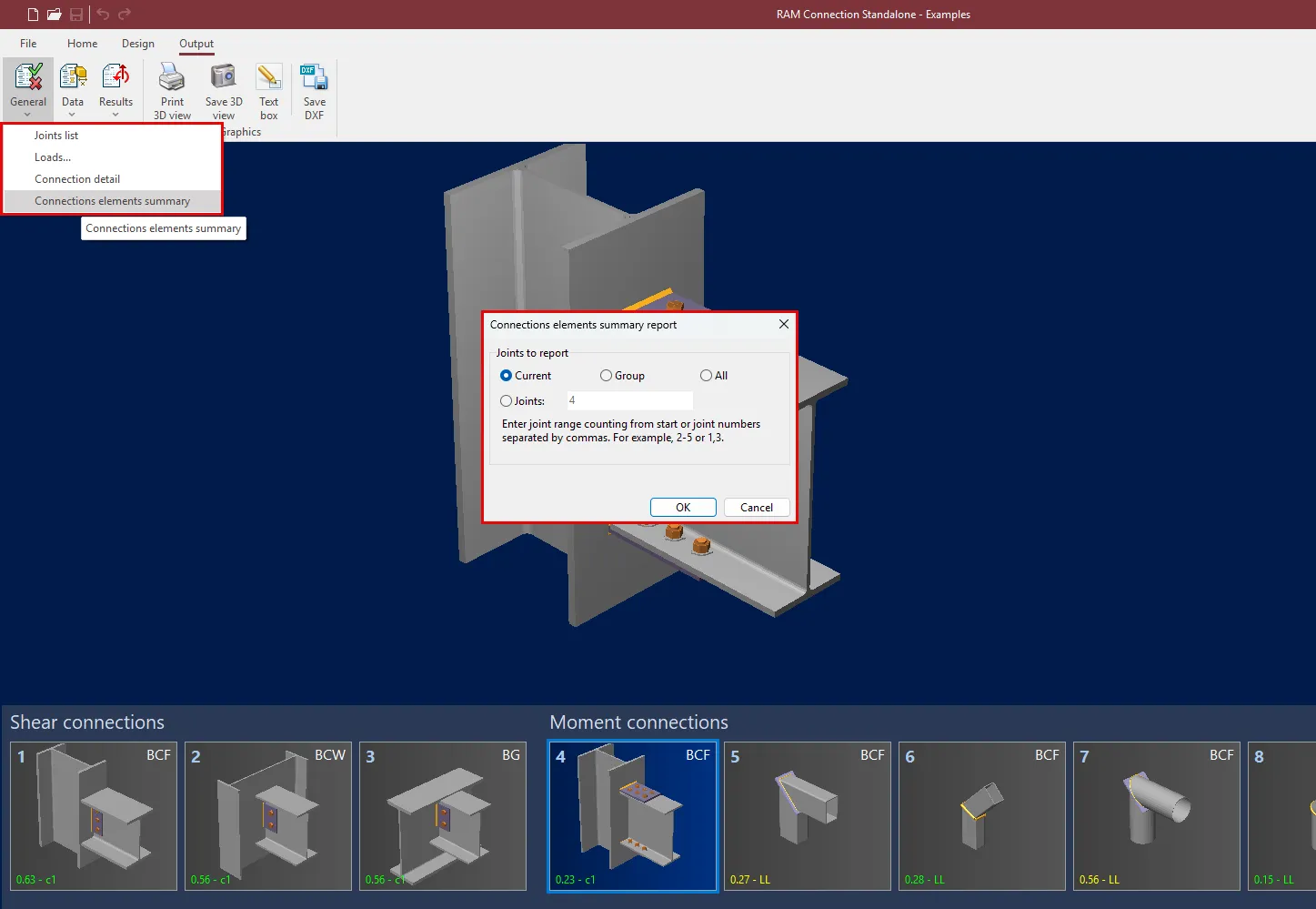Click the 0.15 - LL ratio text
Viewport: 1316px width, 909px height.
click(x=1273, y=880)
